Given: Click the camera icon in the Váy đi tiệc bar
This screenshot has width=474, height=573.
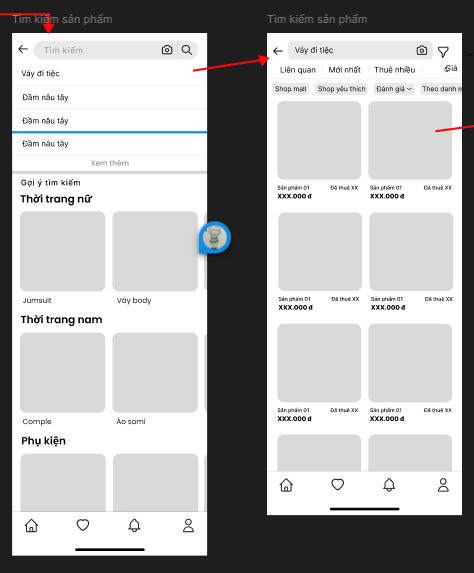Looking at the screenshot, I should [422, 50].
